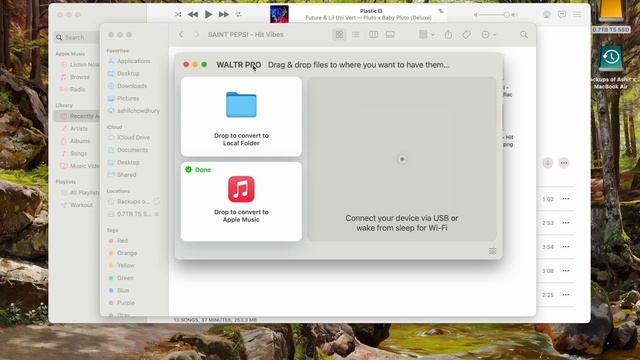Open Up Next queue list icon in Music
The image size is (640, 360).
coord(577,15)
